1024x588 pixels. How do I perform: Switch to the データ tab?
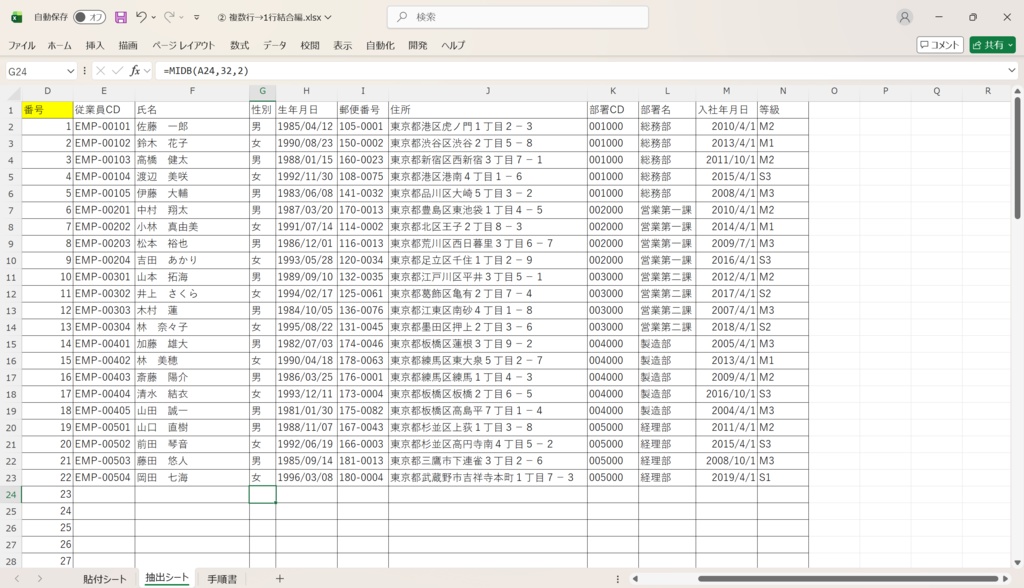pos(275,45)
